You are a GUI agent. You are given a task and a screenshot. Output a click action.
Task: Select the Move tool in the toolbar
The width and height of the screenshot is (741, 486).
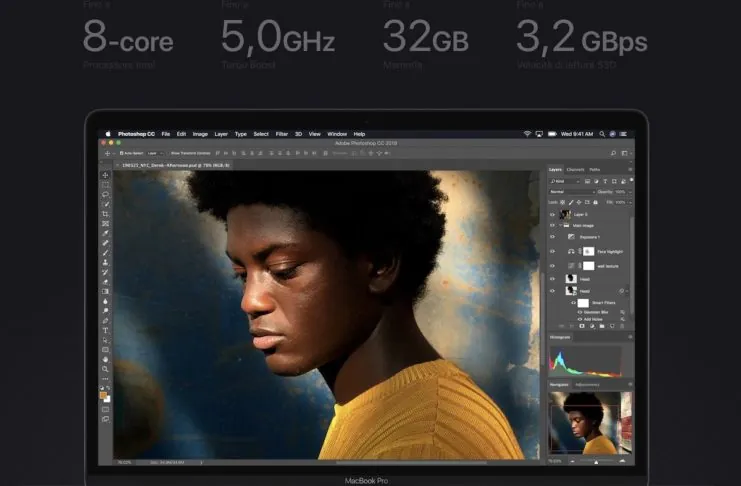click(x=106, y=175)
